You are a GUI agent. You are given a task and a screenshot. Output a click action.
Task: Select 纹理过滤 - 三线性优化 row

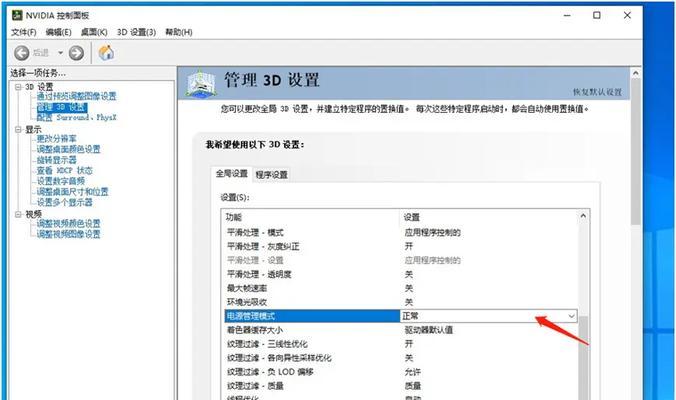(401, 344)
